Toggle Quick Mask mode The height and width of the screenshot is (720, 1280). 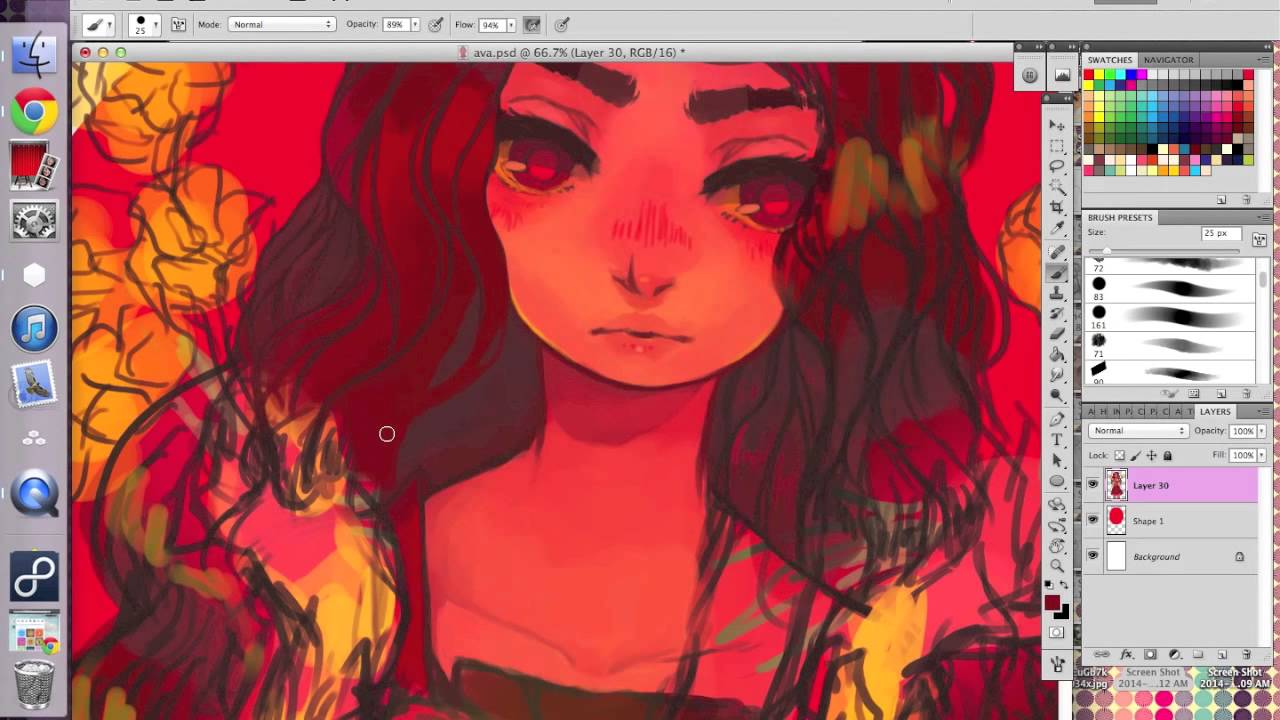click(x=1056, y=633)
